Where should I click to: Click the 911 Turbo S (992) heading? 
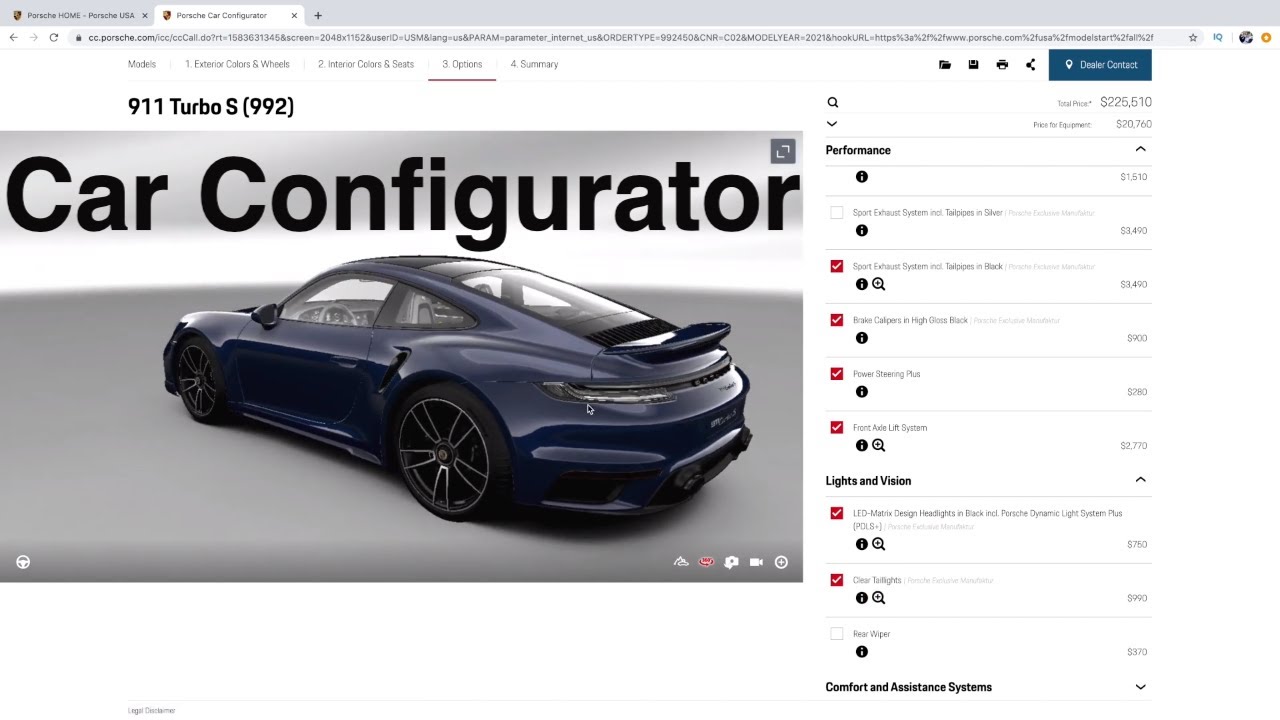(211, 106)
